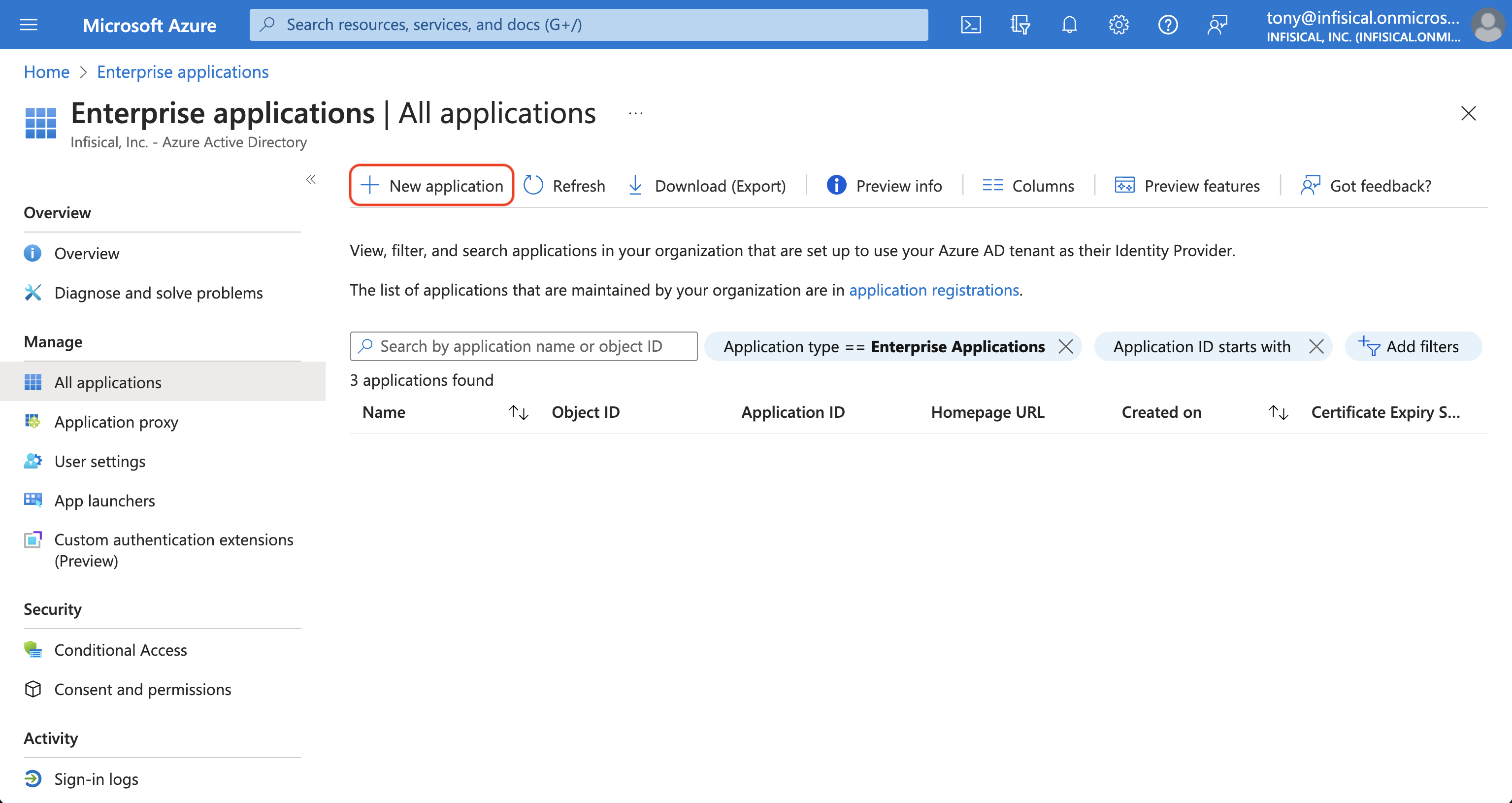The image size is (1512, 803).
Task: Click the Diagnose wrench icon
Action: (x=33, y=292)
